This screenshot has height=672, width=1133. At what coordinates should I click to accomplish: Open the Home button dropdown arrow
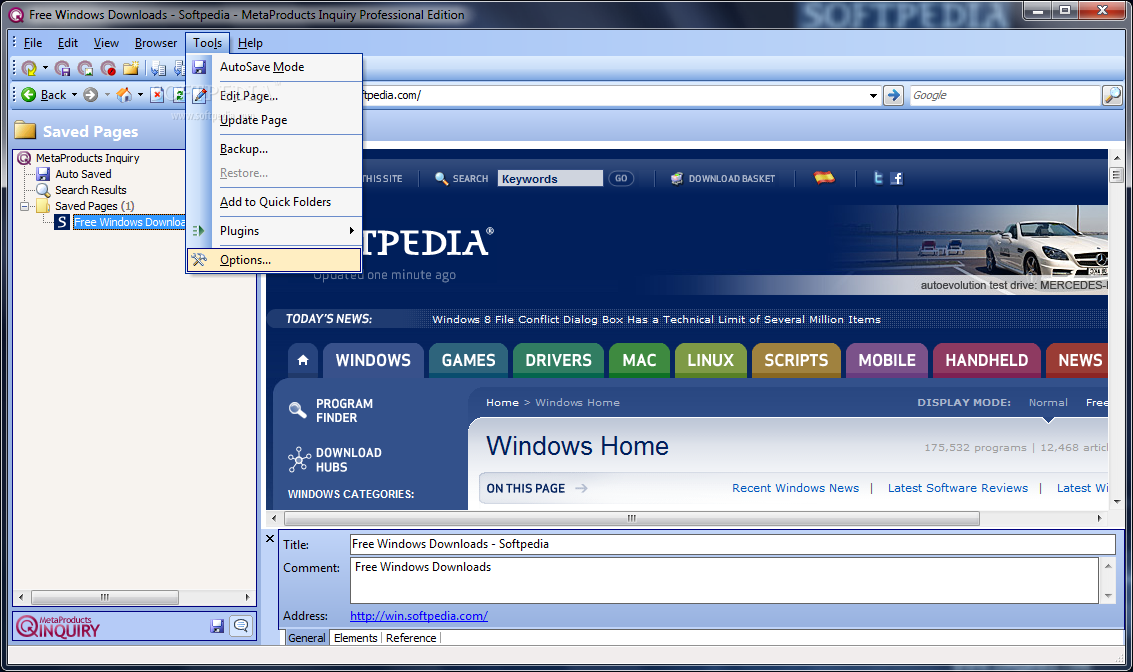140,95
